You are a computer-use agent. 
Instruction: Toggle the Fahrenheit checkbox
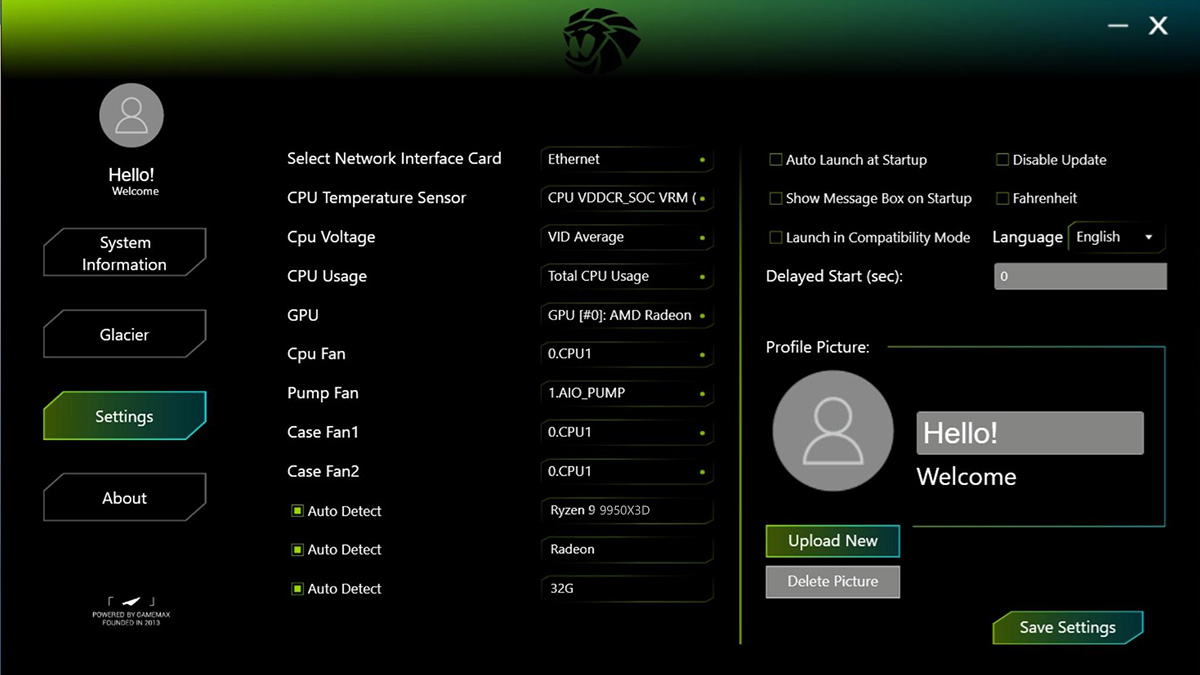(1002, 199)
